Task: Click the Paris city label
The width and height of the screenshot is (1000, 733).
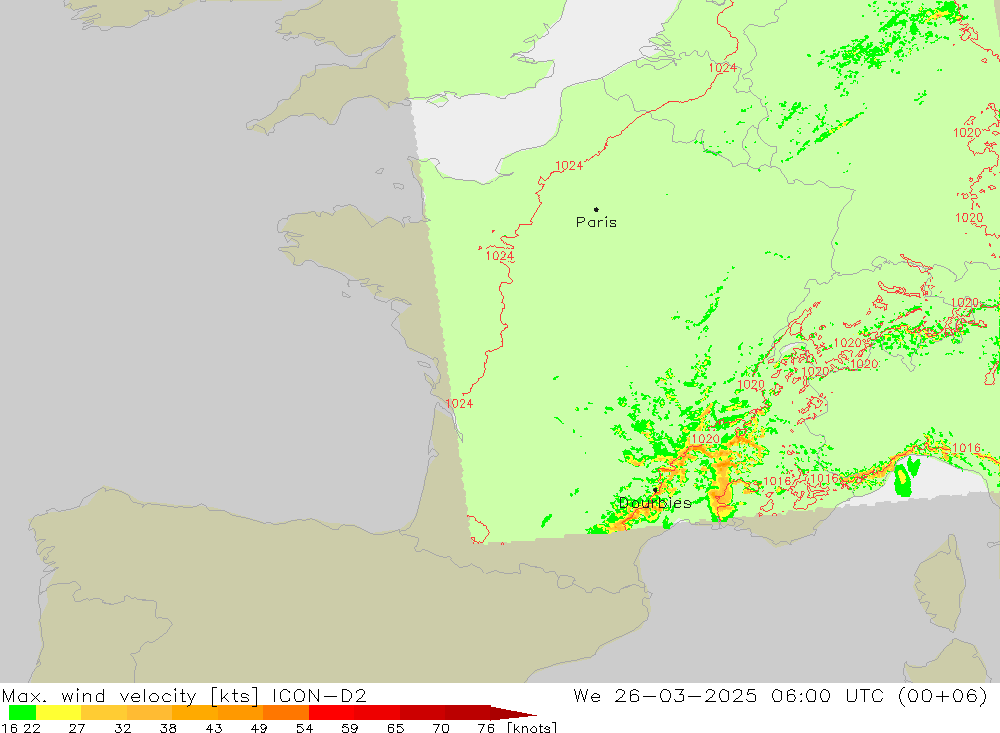Action: click(596, 222)
